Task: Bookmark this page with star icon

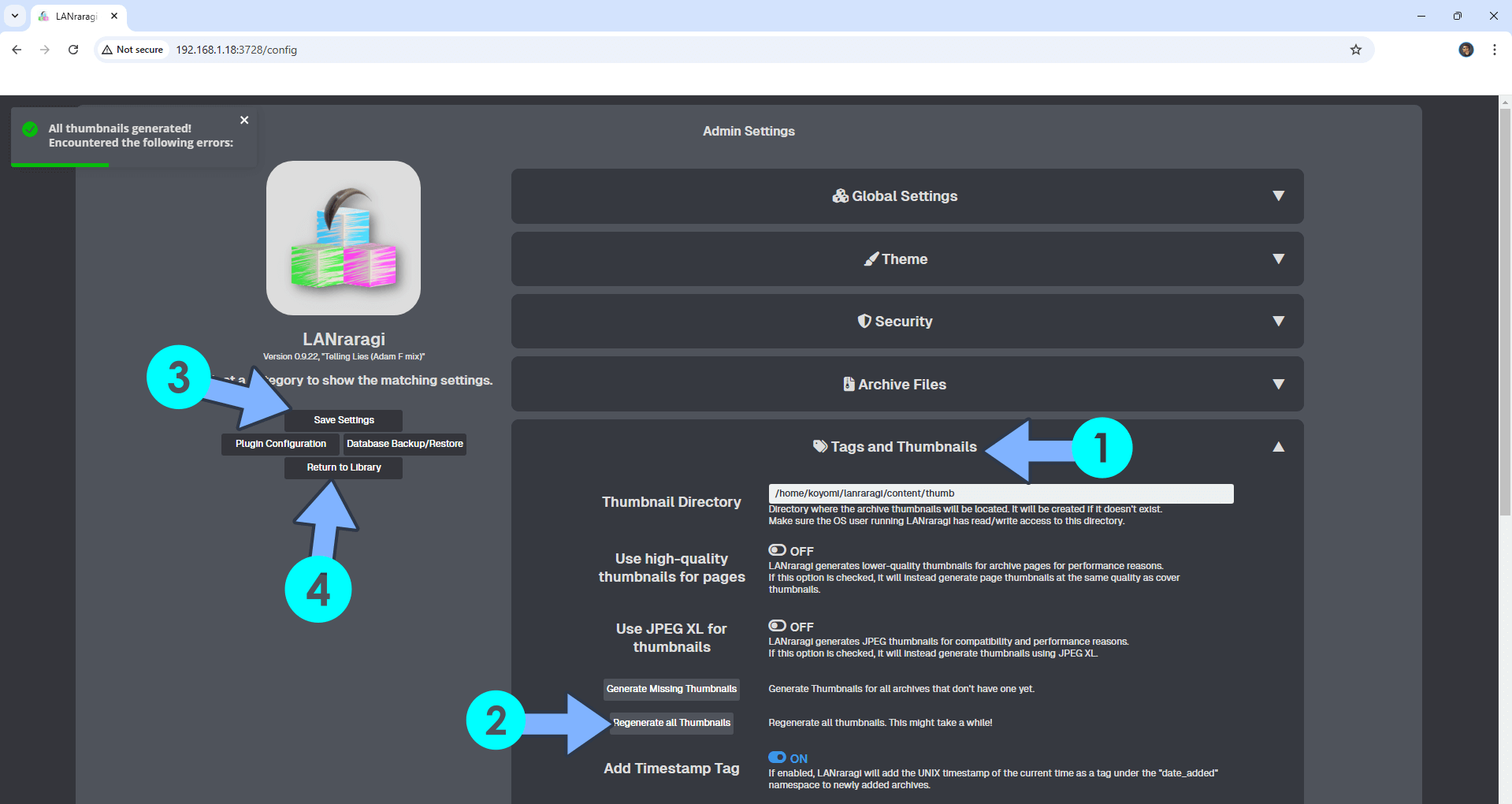Action: (x=1356, y=50)
